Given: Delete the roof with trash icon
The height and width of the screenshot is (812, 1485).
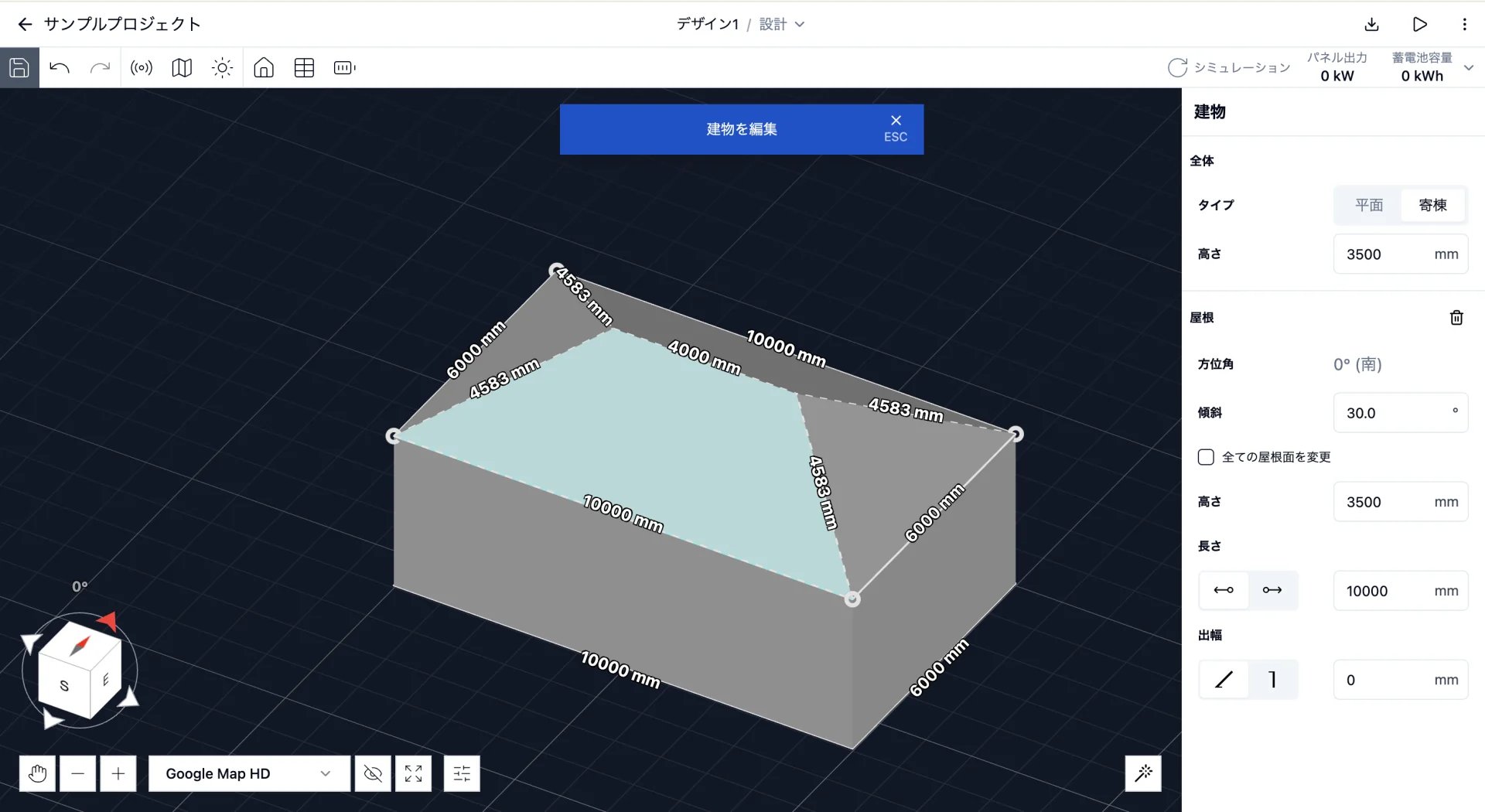Looking at the screenshot, I should [1456, 318].
